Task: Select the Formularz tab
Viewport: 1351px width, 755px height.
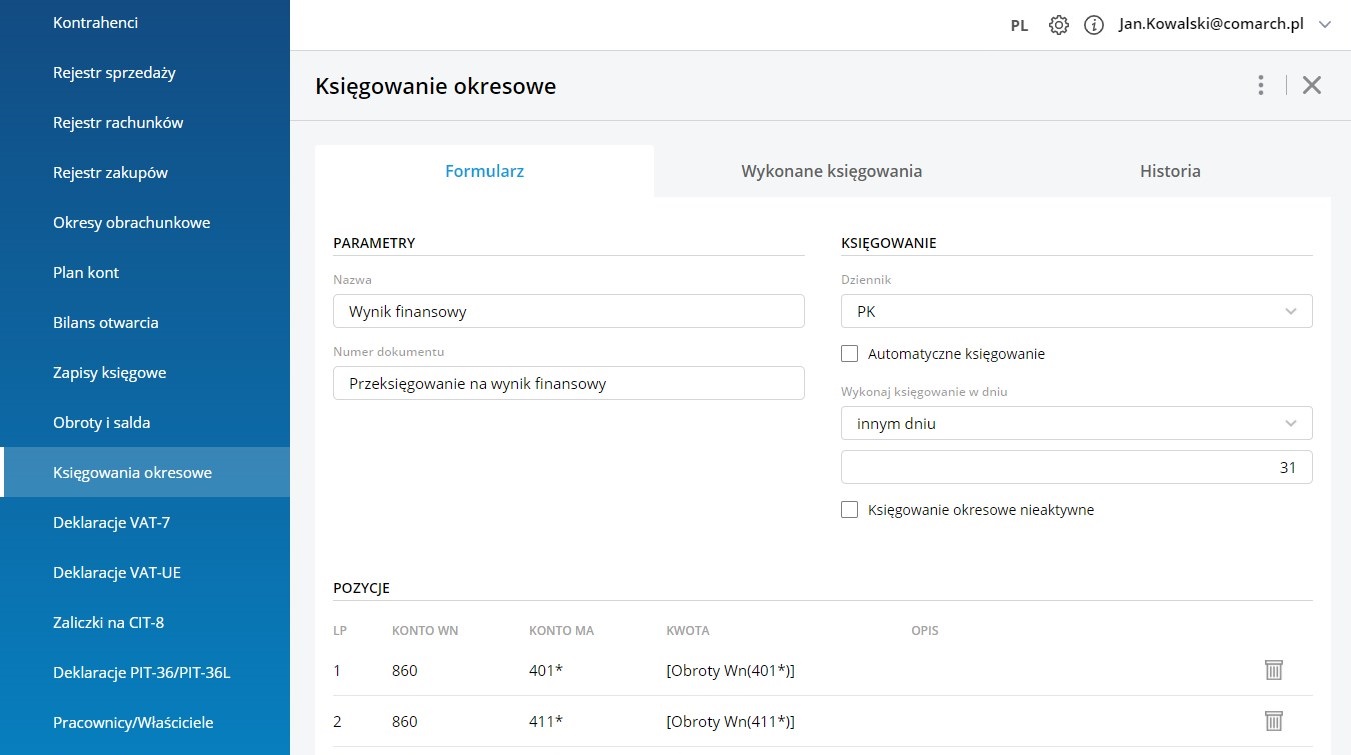Action: pyautogui.click(x=484, y=171)
